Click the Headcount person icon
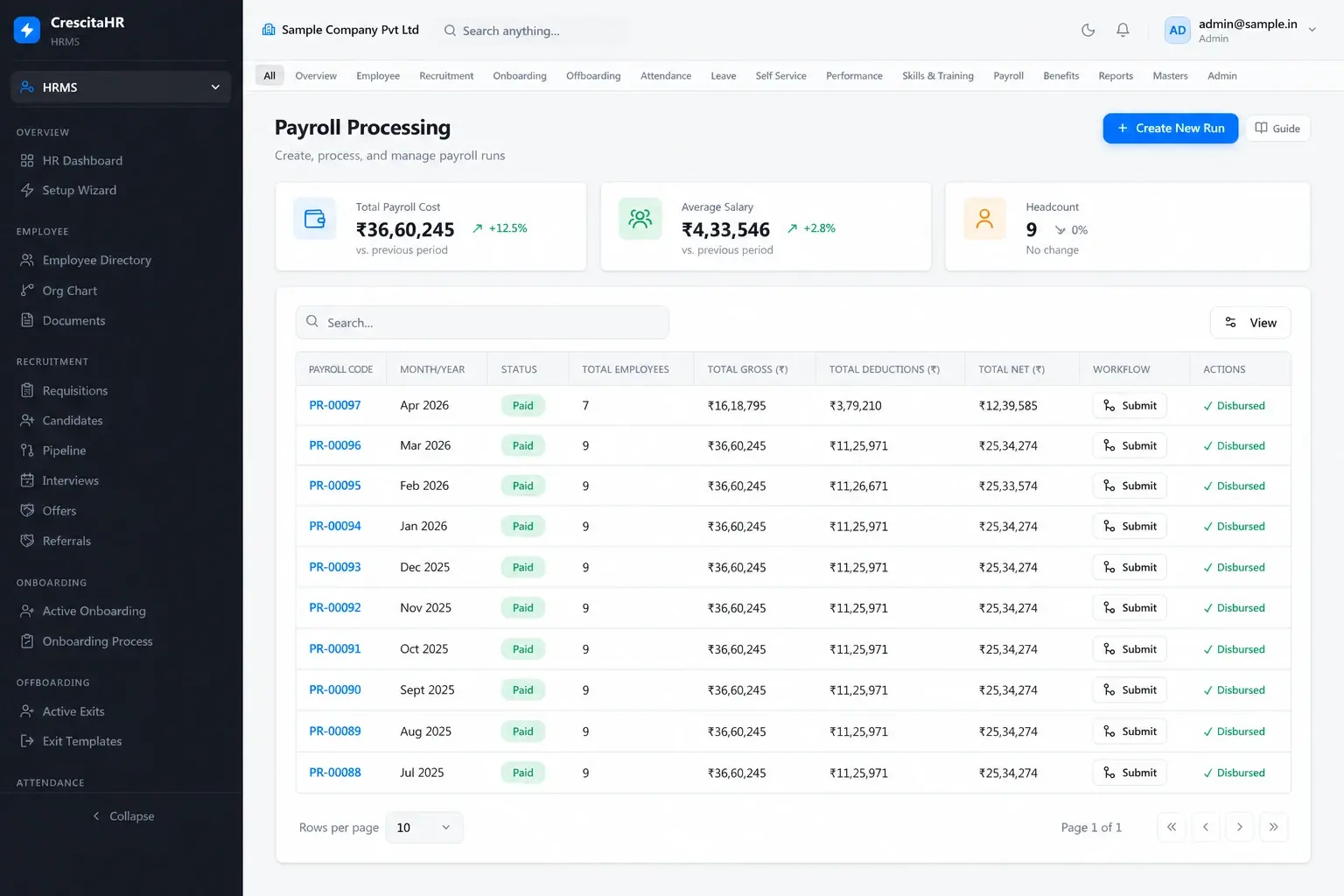This screenshot has width=1344, height=896. point(984,219)
